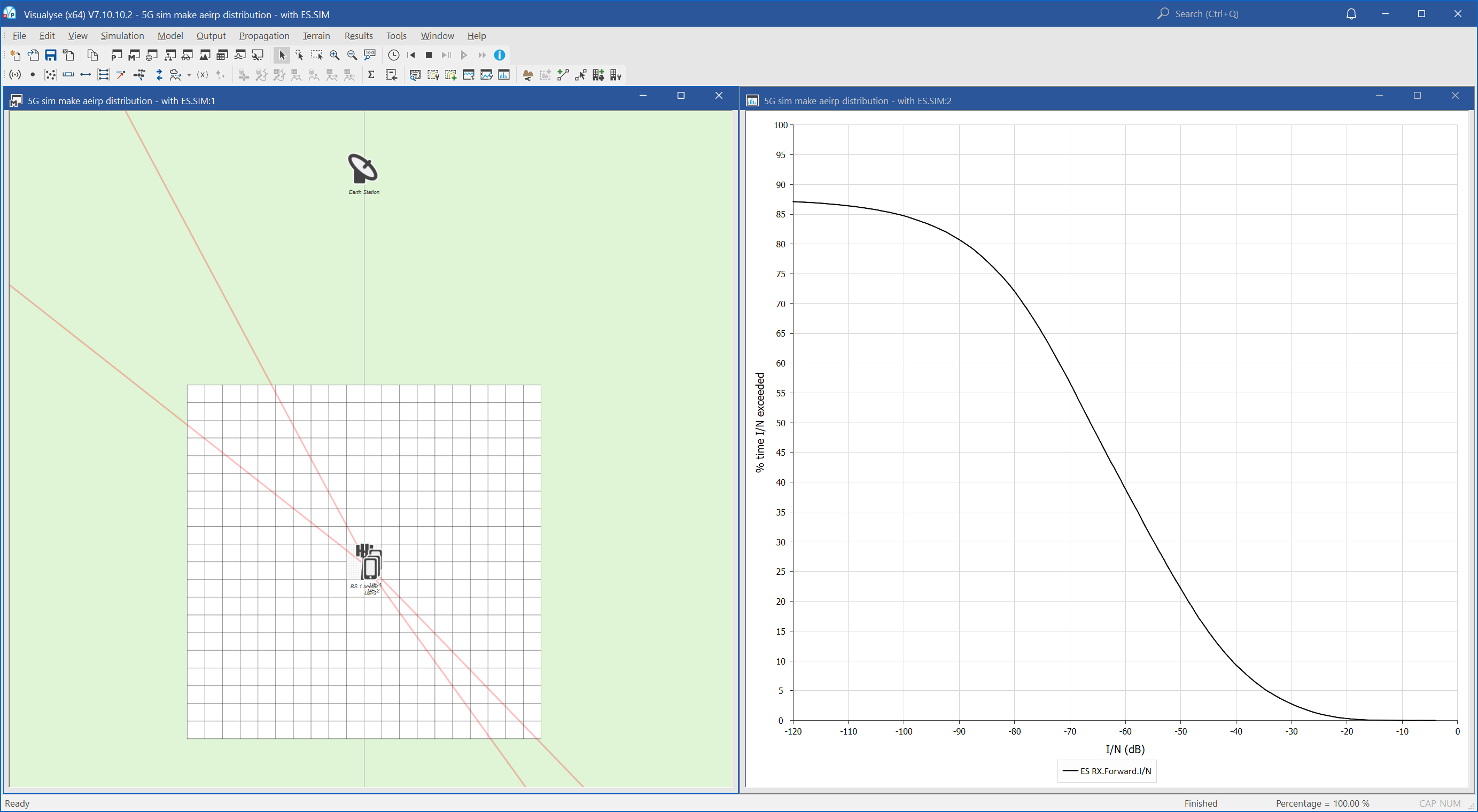
Task: Click the Zoom to 100 icon
Action: coord(370,55)
